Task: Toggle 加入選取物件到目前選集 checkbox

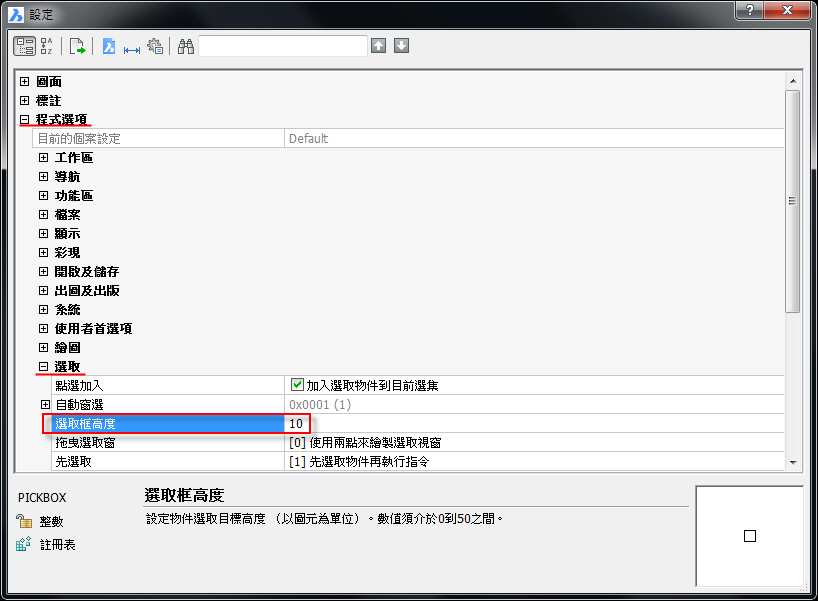Action: (x=297, y=385)
